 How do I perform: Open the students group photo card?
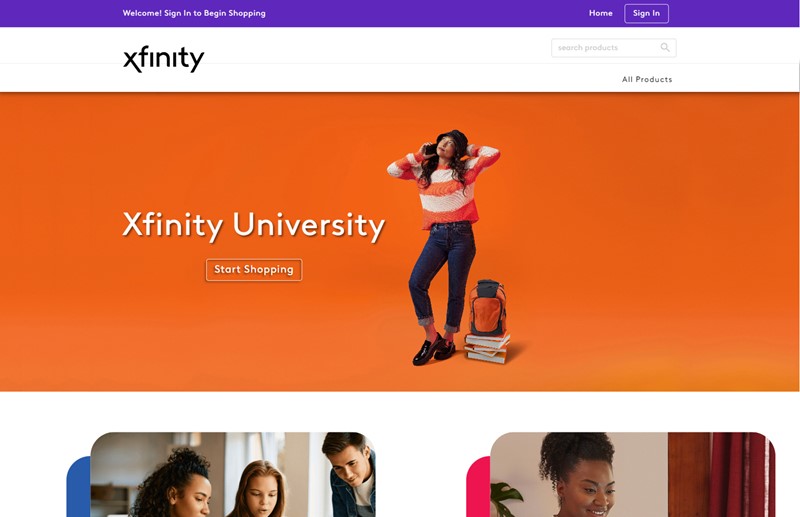click(x=233, y=475)
